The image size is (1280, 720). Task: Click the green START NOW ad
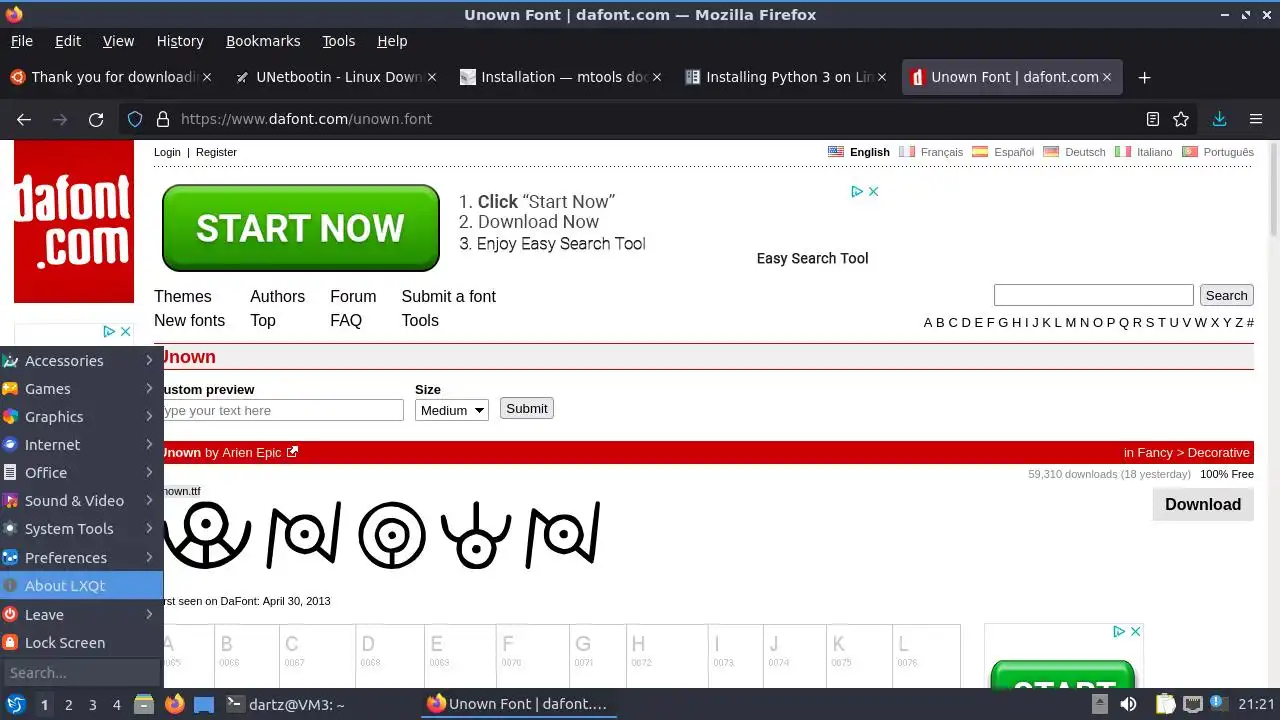click(301, 228)
